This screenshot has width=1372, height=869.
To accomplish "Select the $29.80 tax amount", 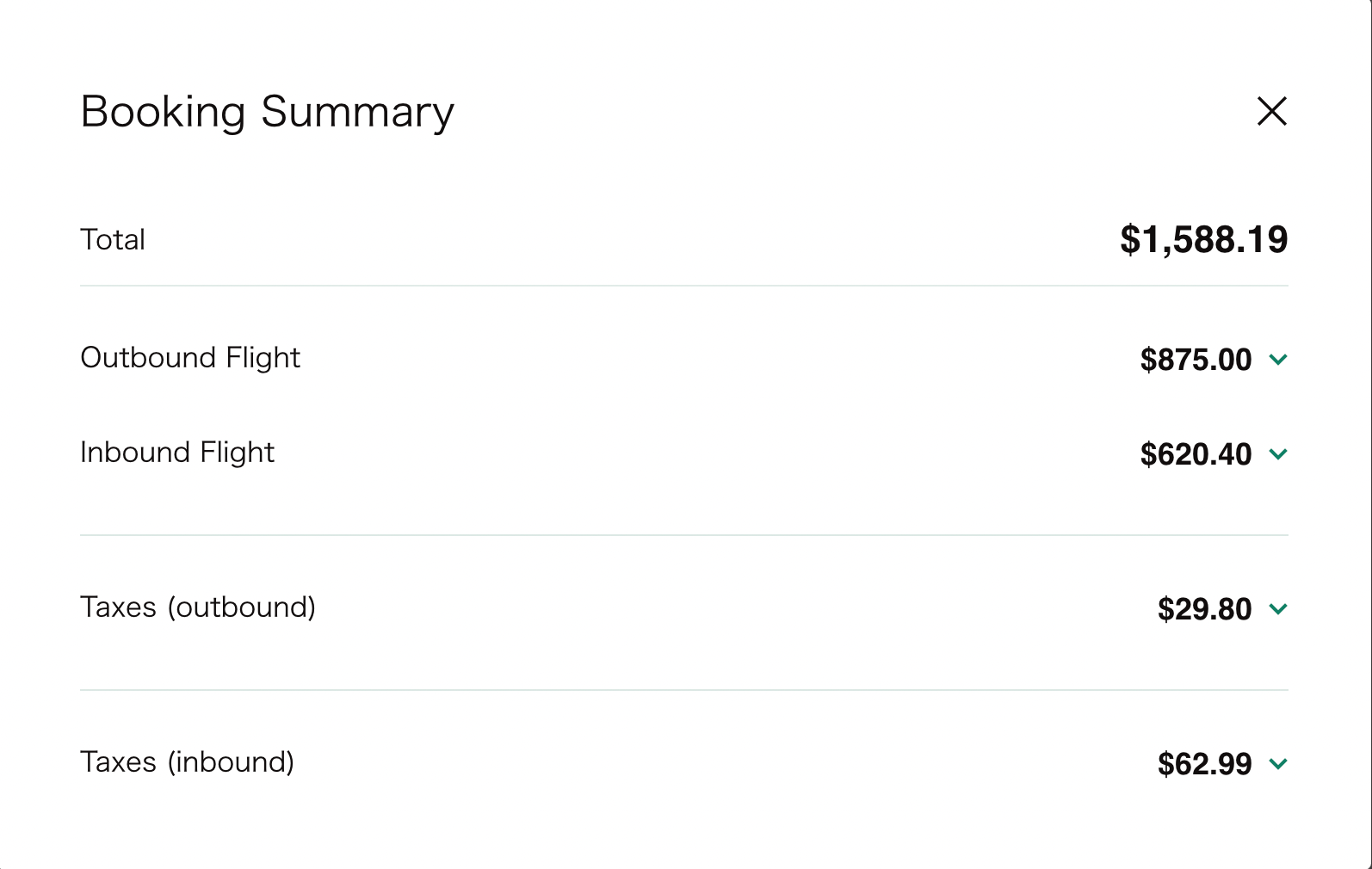I will pos(1204,609).
